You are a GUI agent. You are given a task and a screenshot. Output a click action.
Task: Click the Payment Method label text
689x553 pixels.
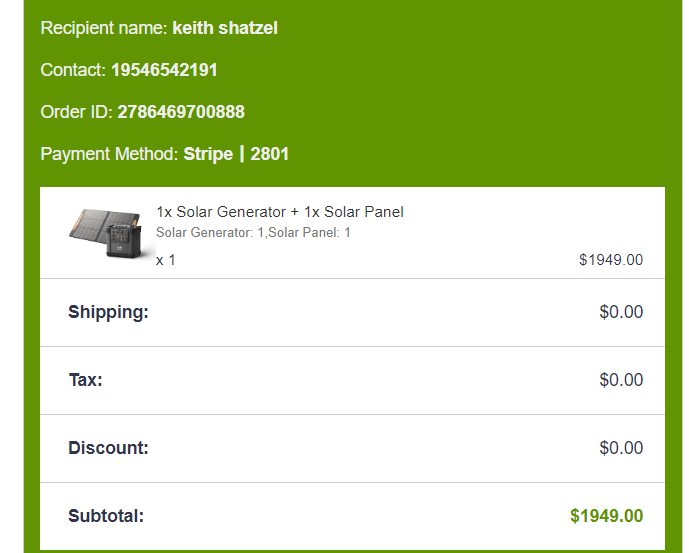click(x=109, y=154)
